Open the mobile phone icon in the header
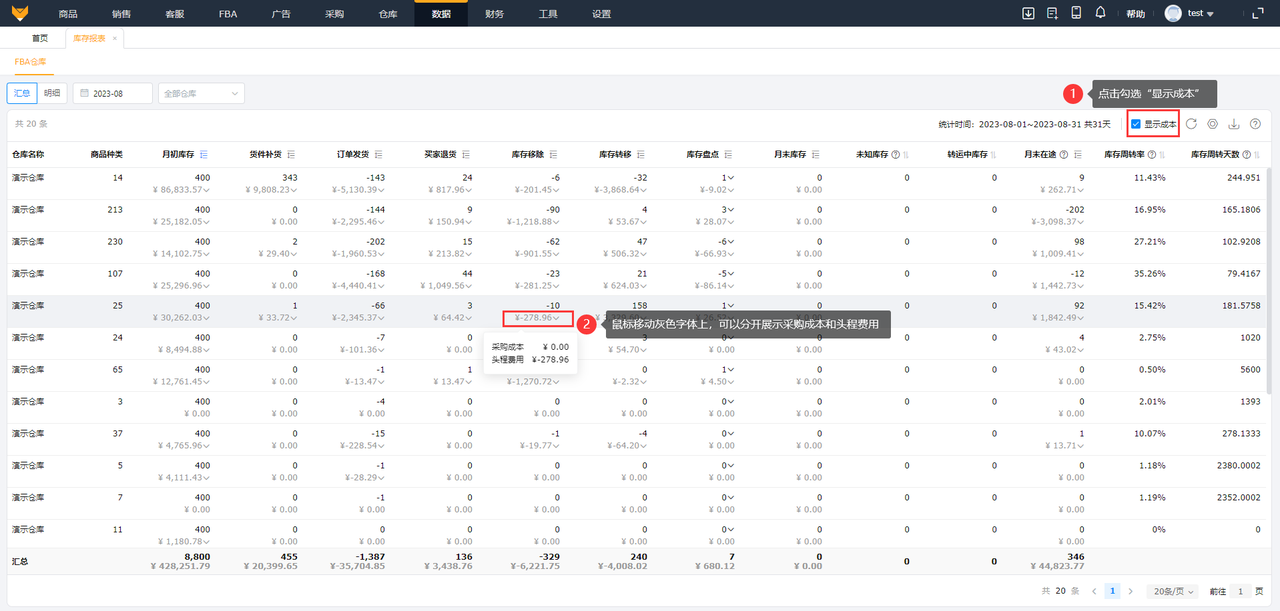The image size is (1280, 611). (1076, 13)
